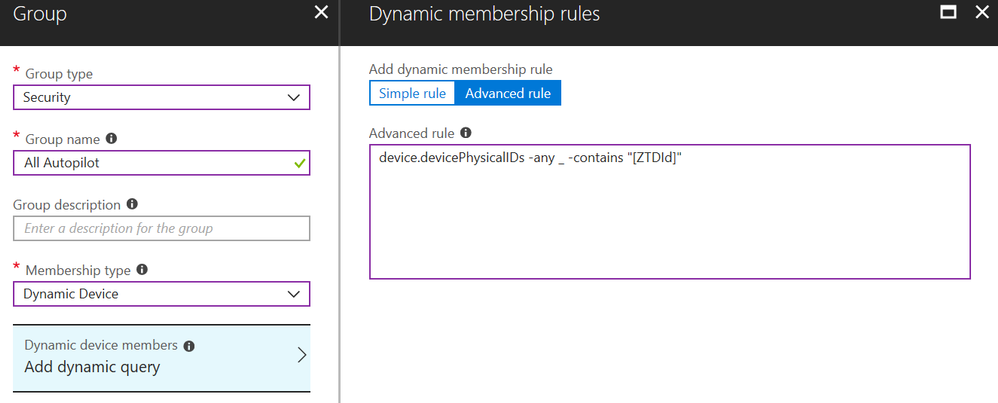
Task: Close the Group blade
Action: (x=321, y=13)
